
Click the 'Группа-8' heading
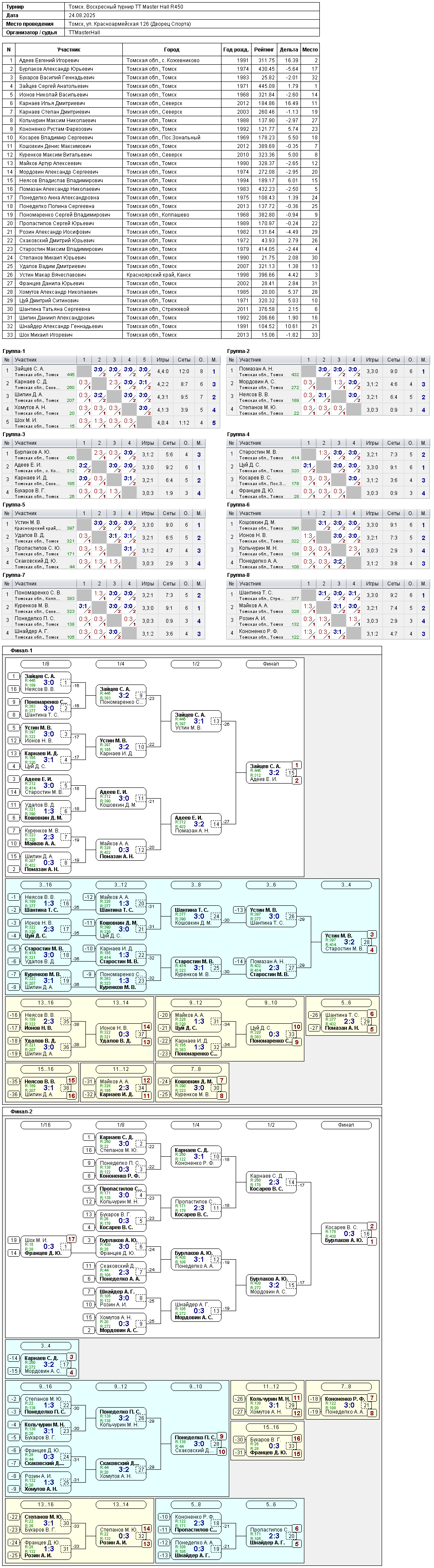[x=238, y=575]
